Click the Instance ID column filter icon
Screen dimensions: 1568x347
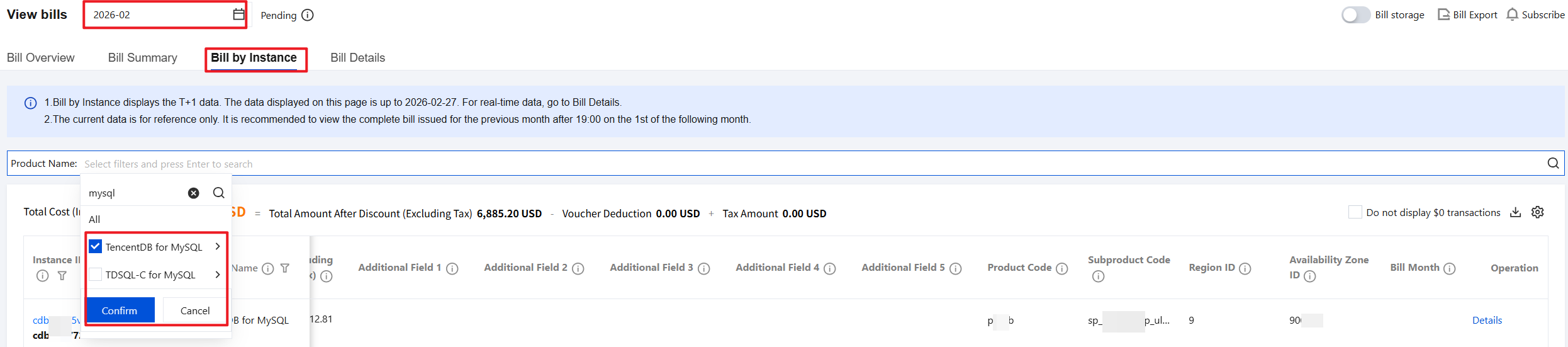62,276
